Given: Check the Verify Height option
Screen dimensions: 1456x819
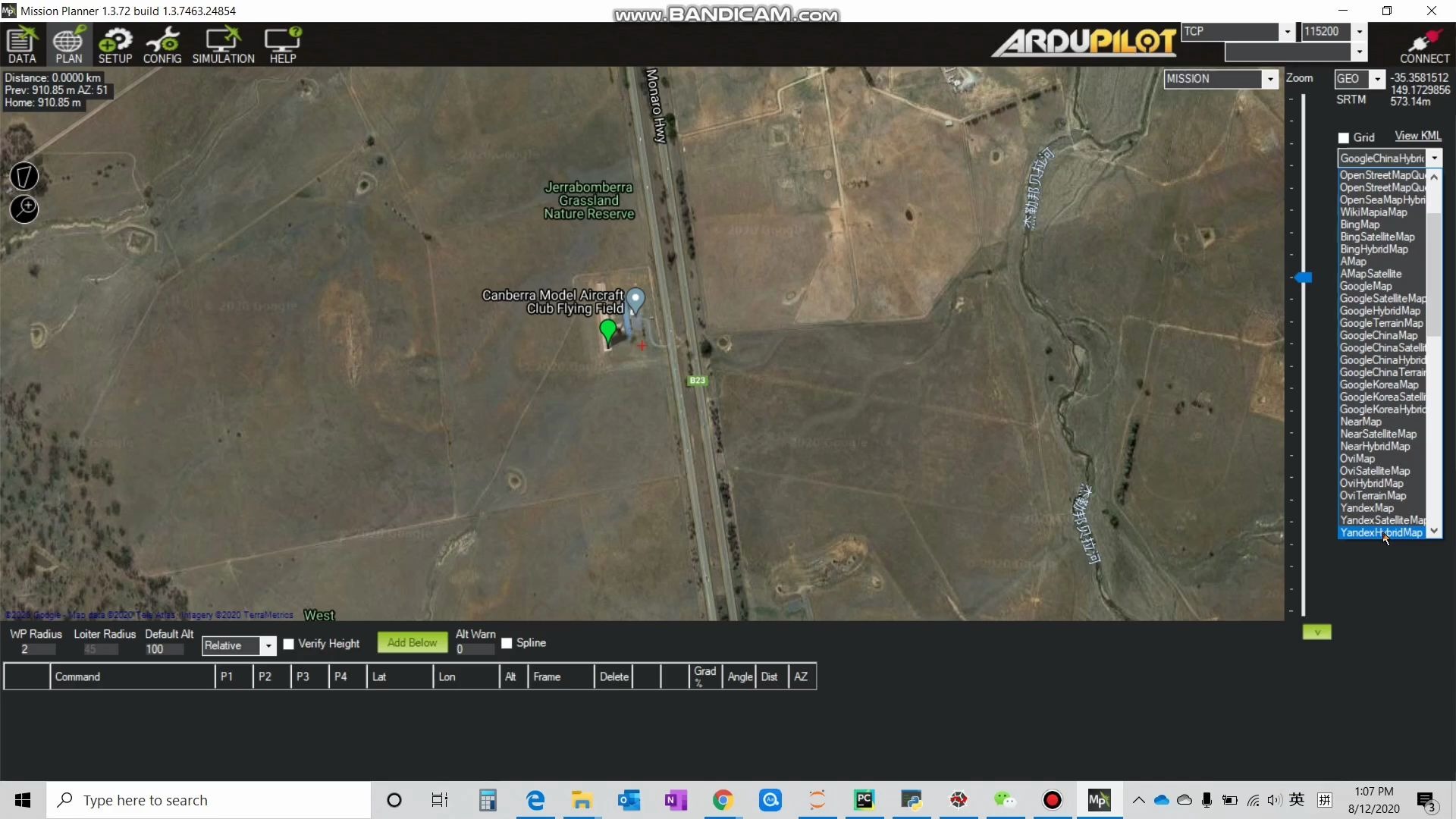Looking at the screenshot, I should click(289, 644).
